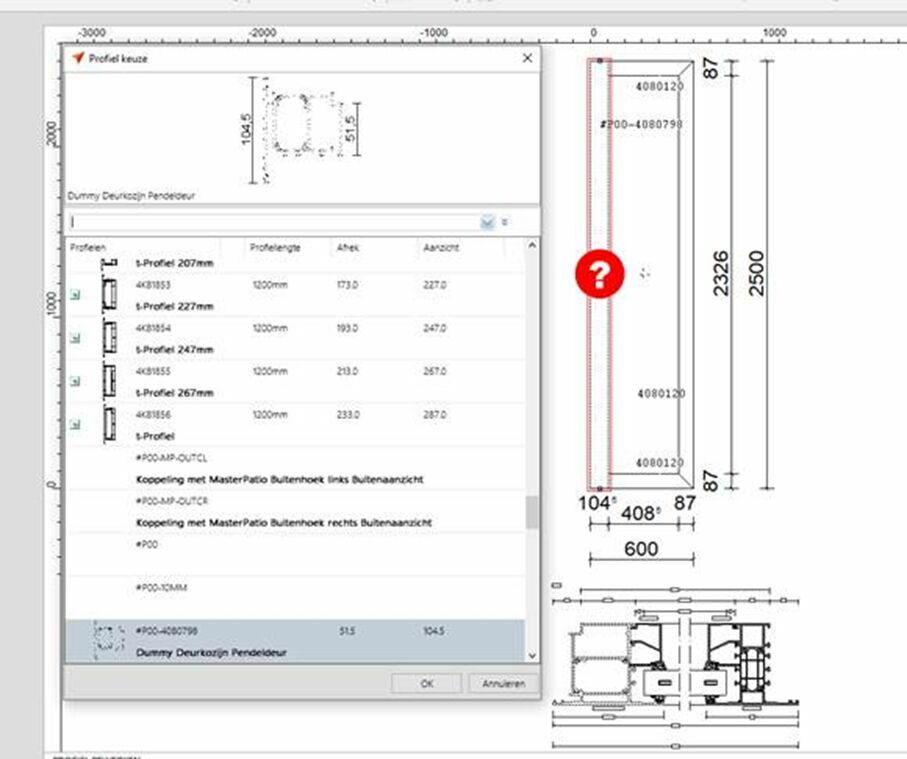Click the red question mark on the drawing
Viewport: 907px width, 759px height.
600,274
